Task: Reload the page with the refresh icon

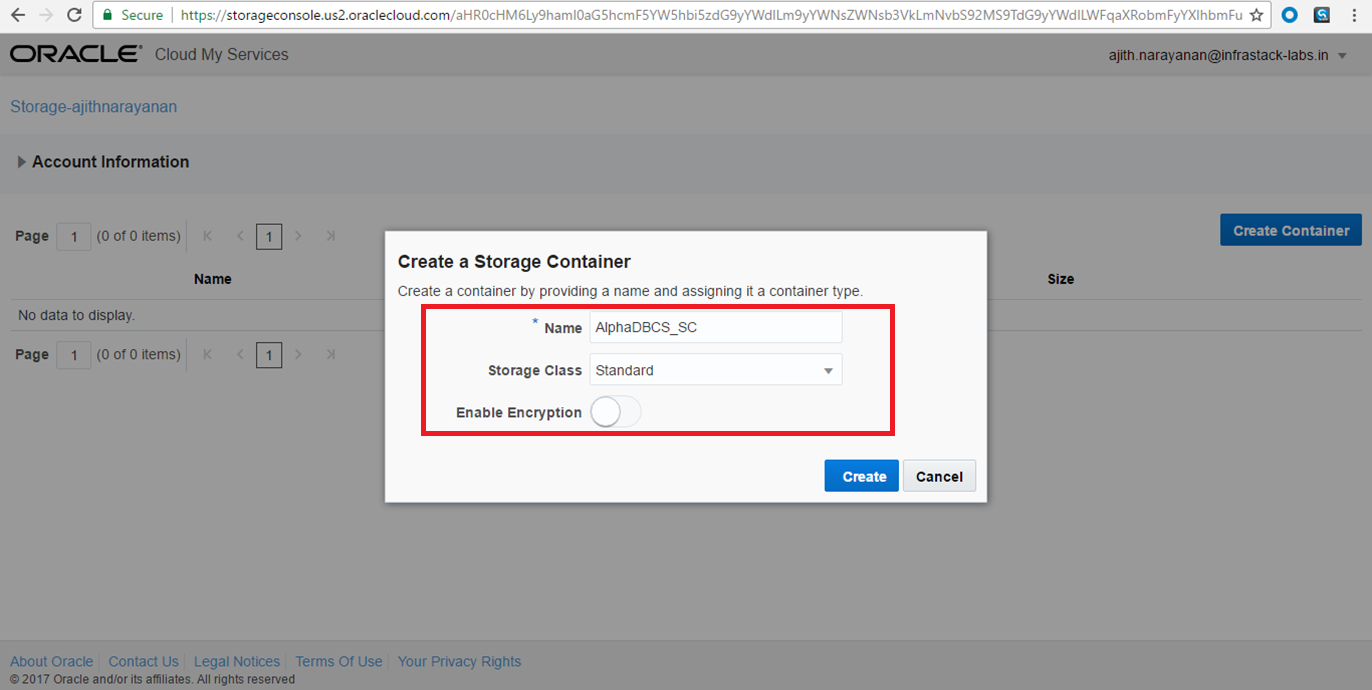Action: pyautogui.click(x=74, y=15)
